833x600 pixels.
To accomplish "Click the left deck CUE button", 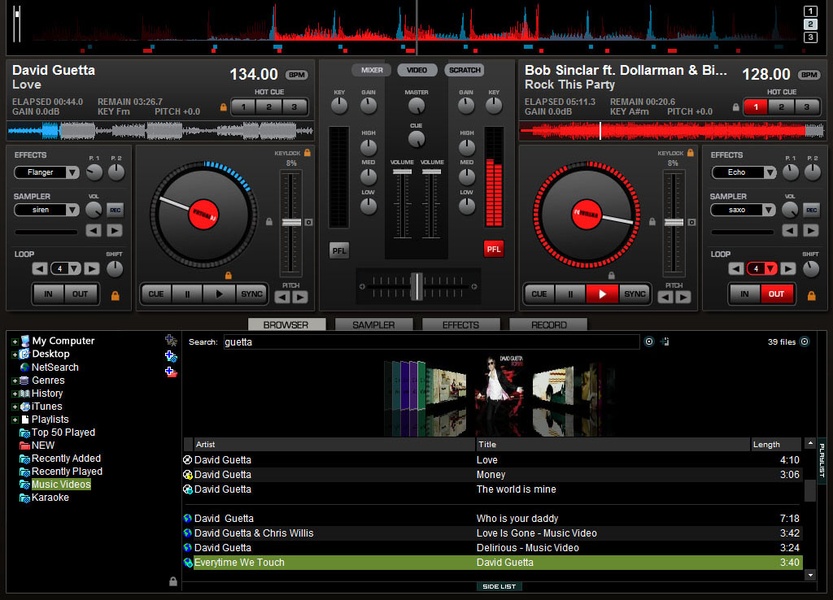I will [156, 294].
